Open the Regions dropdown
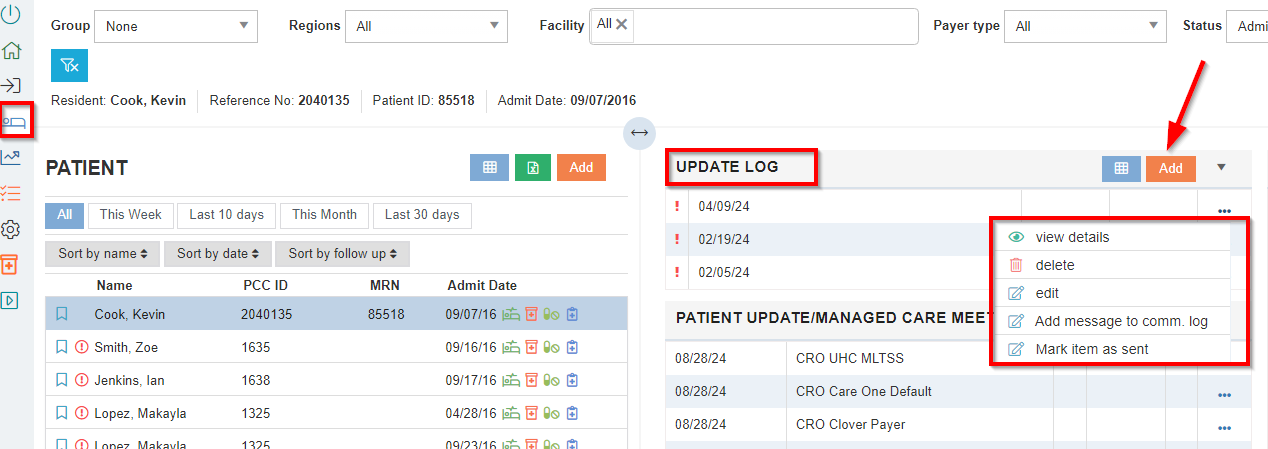Viewport: 1268px width, 449px height. pyautogui.click(x=427, y=26)
